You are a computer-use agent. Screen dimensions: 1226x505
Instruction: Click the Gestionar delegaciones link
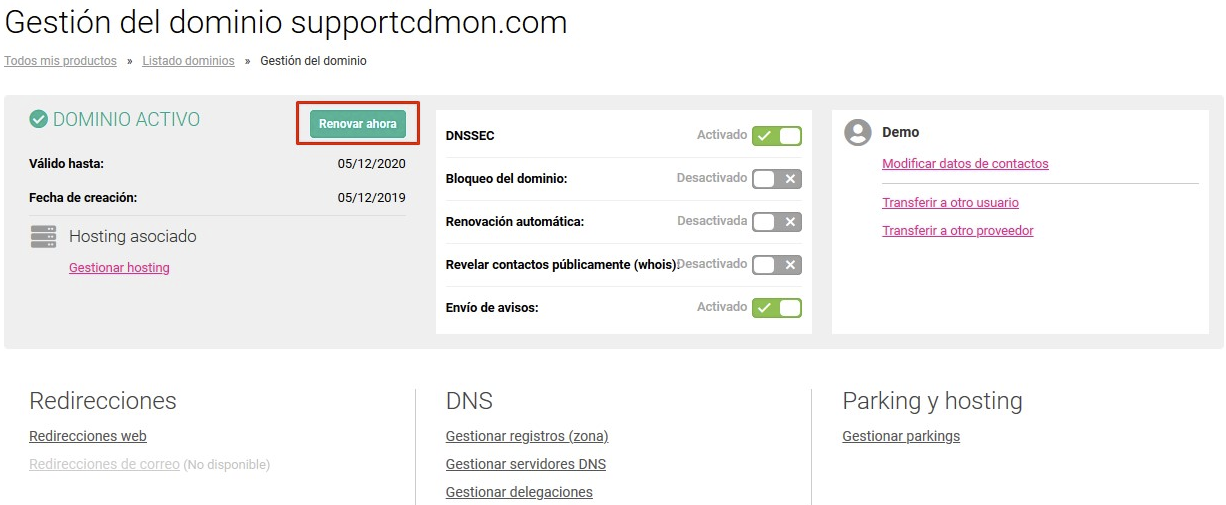[519, 492]
